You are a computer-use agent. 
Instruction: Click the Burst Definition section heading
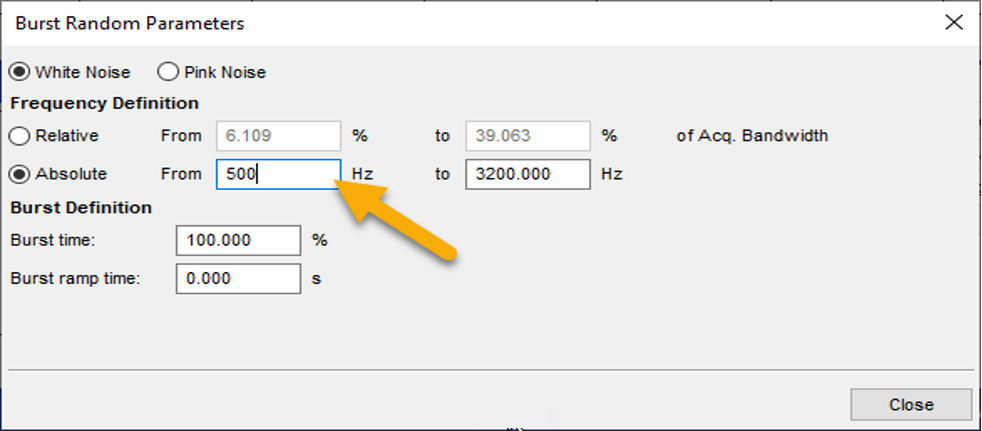pos(81,208)
